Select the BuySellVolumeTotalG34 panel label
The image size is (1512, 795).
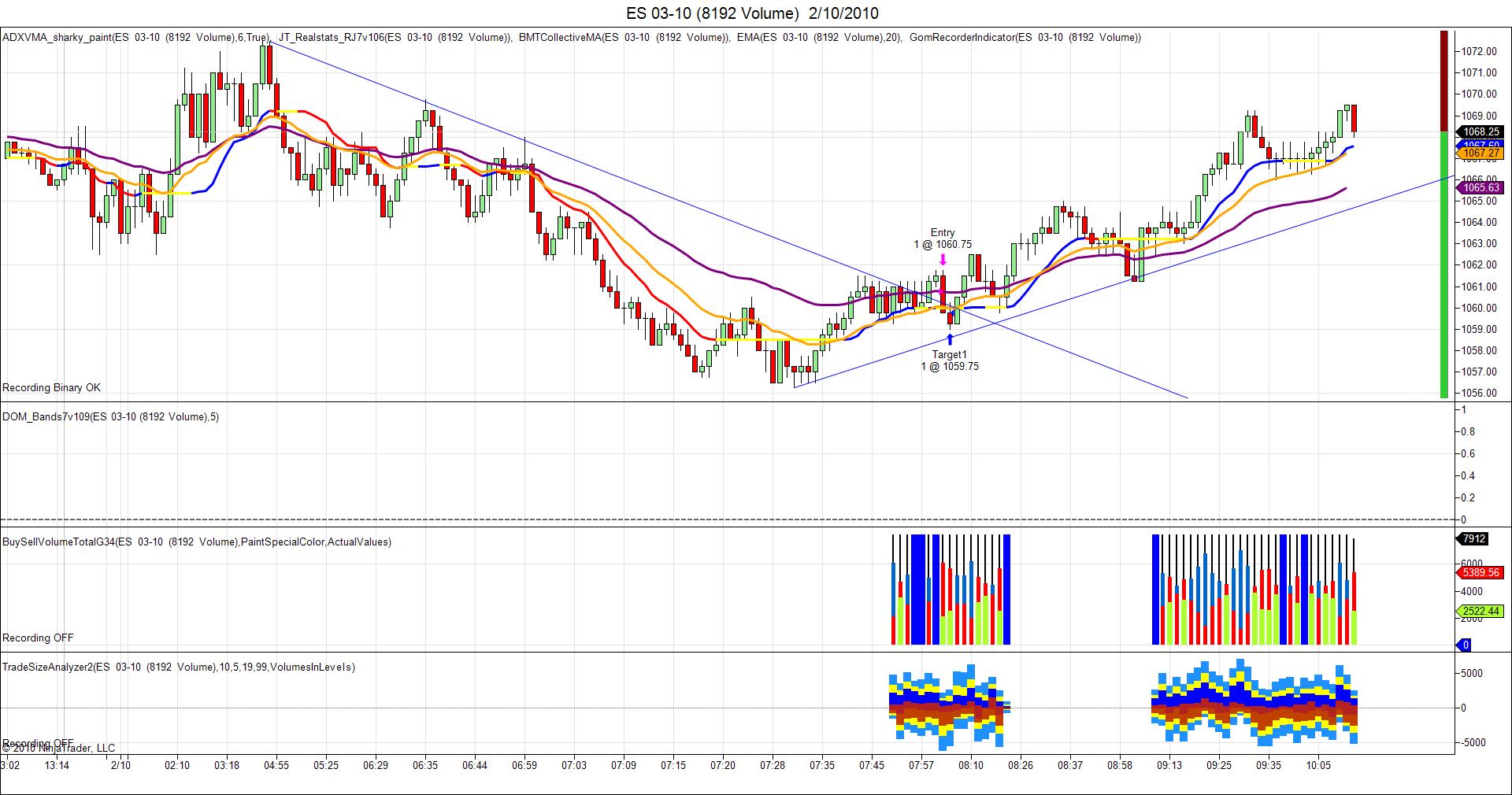197,542
